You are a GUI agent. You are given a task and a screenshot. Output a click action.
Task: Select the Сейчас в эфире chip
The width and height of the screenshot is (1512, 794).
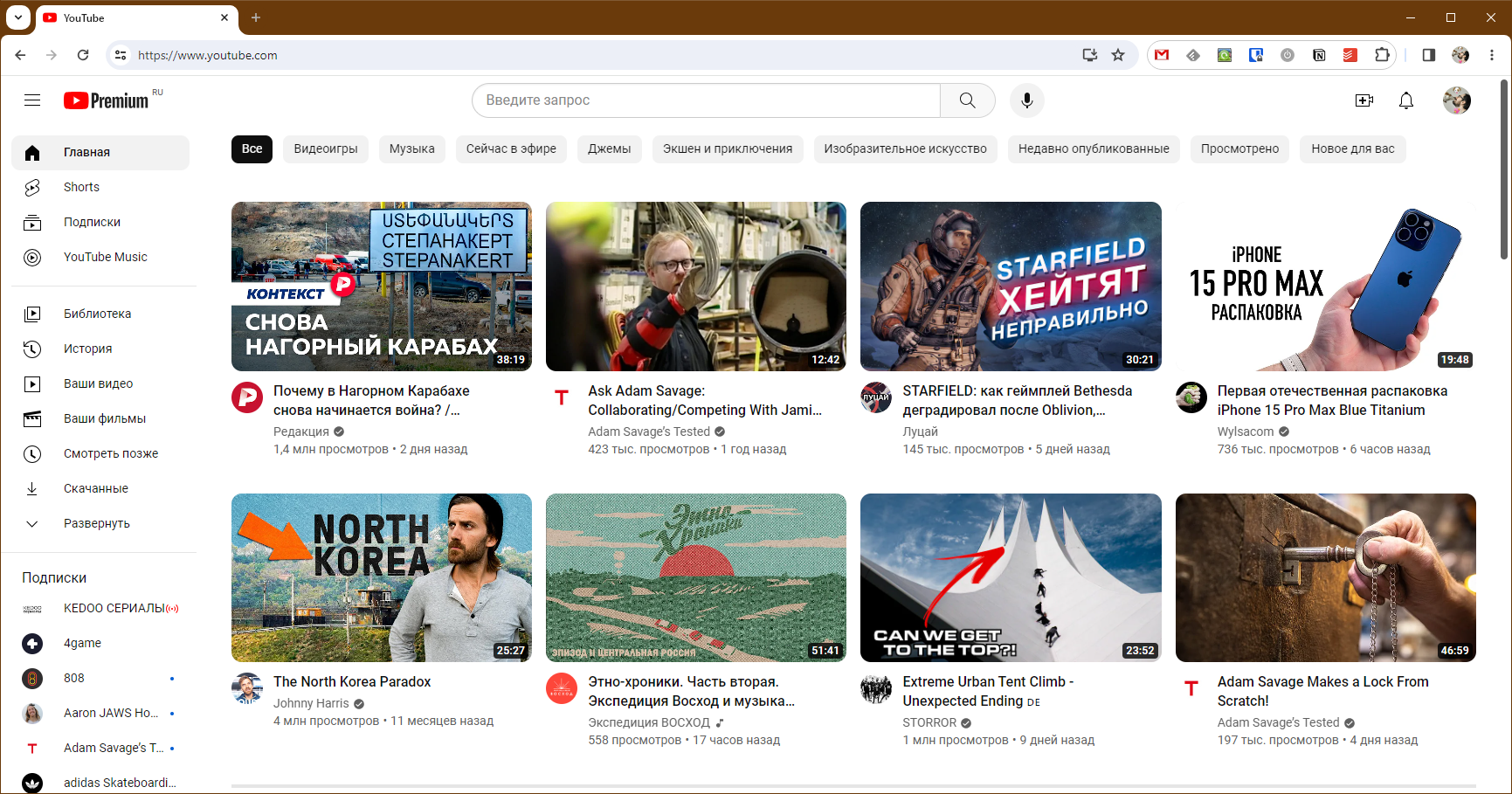tap(511, 149)
